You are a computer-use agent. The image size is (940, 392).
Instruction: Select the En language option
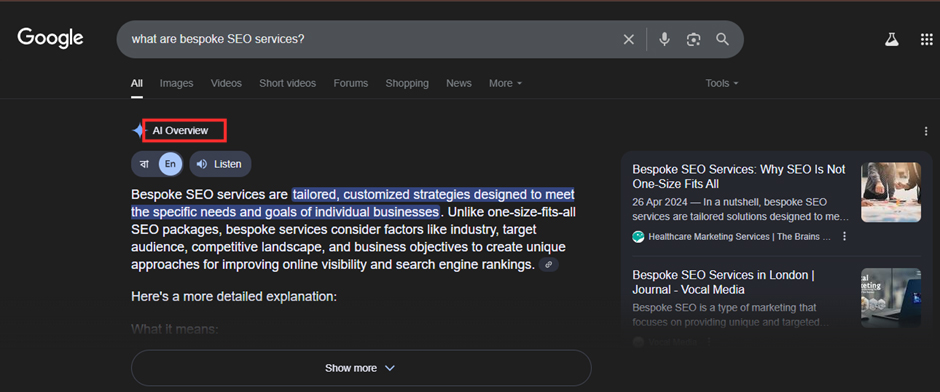(x=171, y=164)
